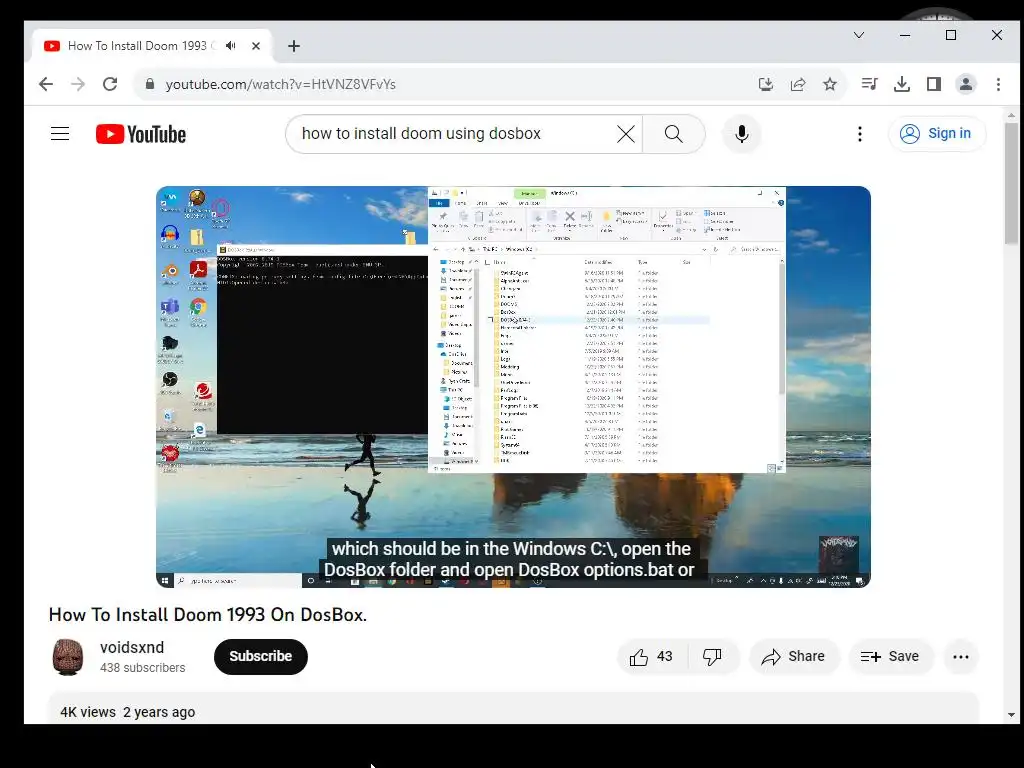Open Chrome profile avatar
Image resolution: width=1024 pixels, height=768 pixels.
(966, 84)
